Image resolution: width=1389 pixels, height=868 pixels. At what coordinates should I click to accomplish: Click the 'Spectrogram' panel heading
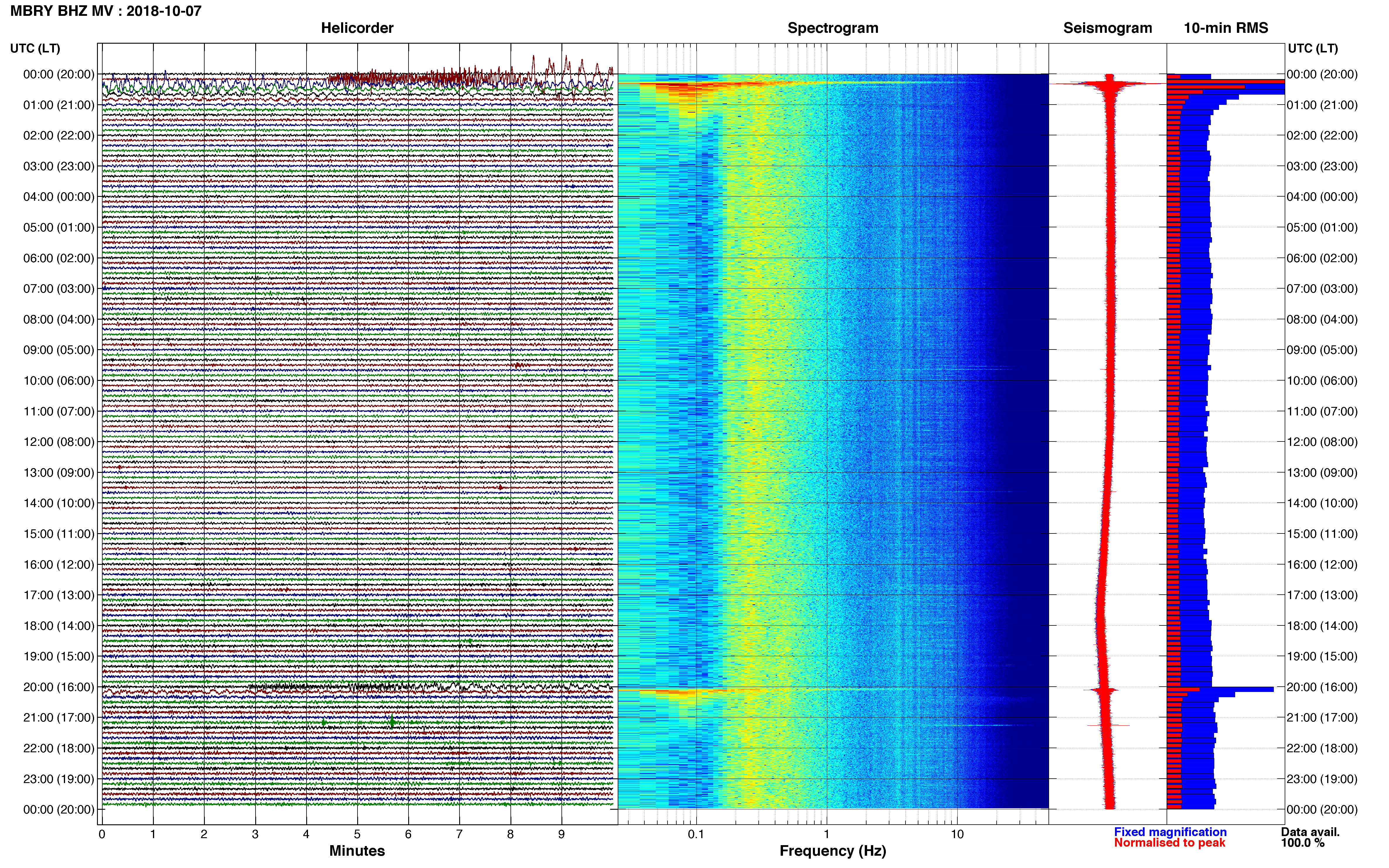[833, 28]
